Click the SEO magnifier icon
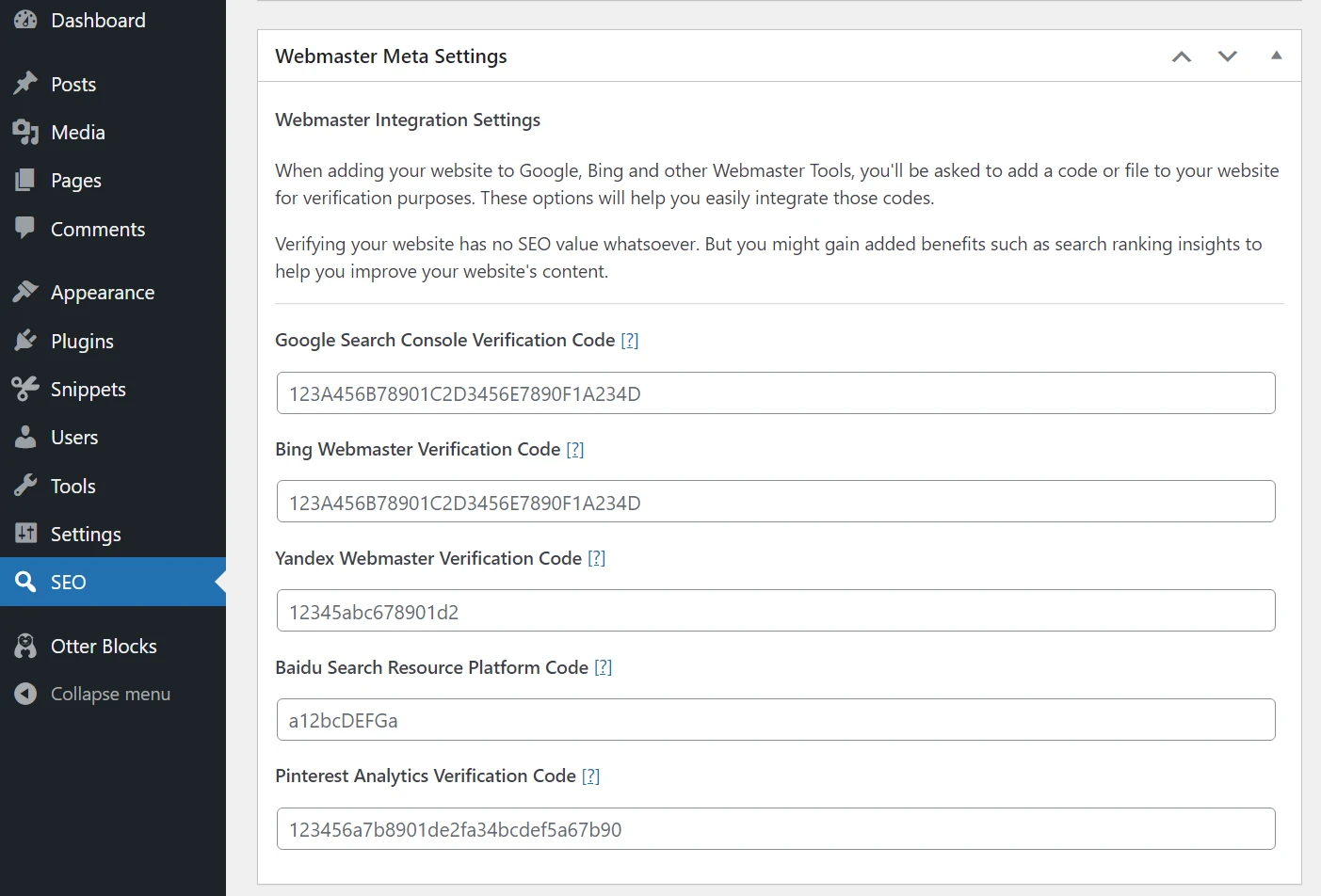The width and height of the screenshot is (1321, 896). click(25, 582)
